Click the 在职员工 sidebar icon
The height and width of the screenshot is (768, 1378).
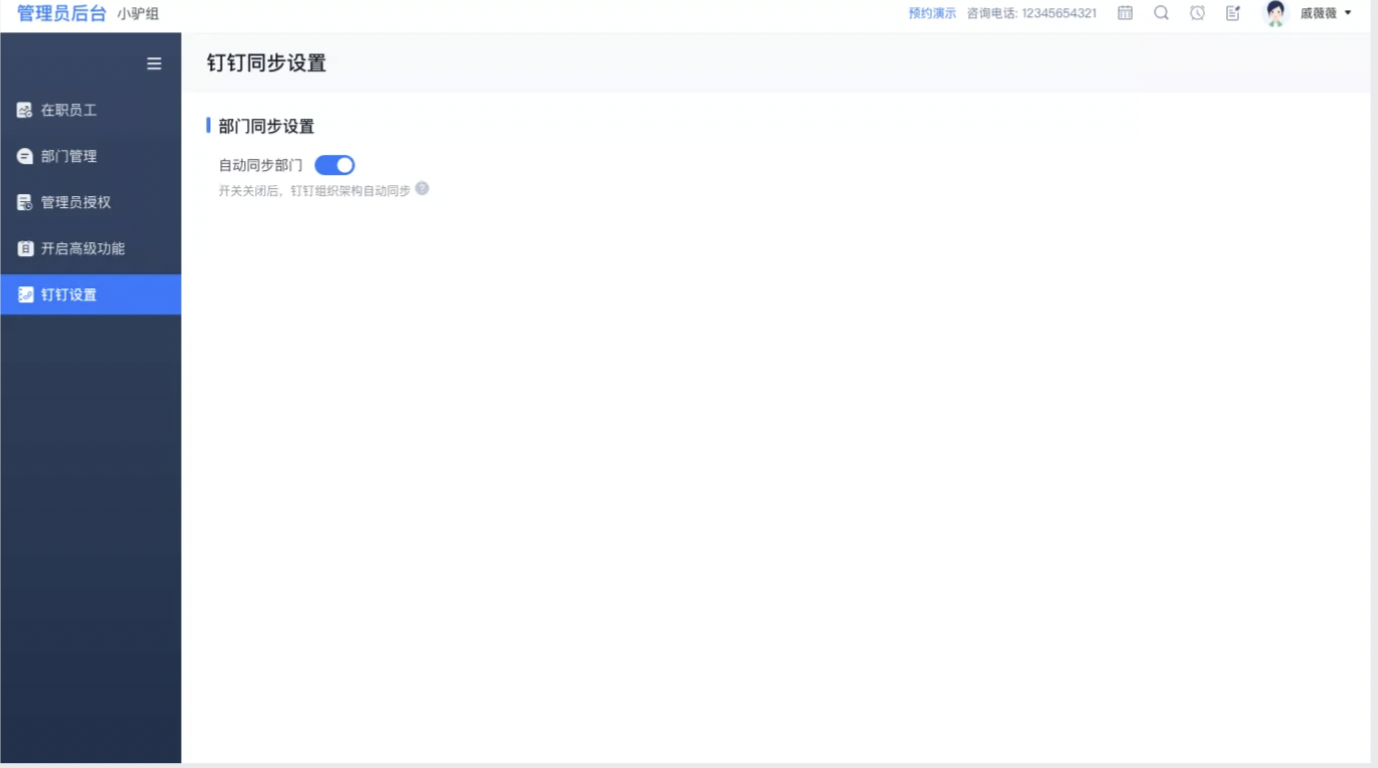point(25,110)
